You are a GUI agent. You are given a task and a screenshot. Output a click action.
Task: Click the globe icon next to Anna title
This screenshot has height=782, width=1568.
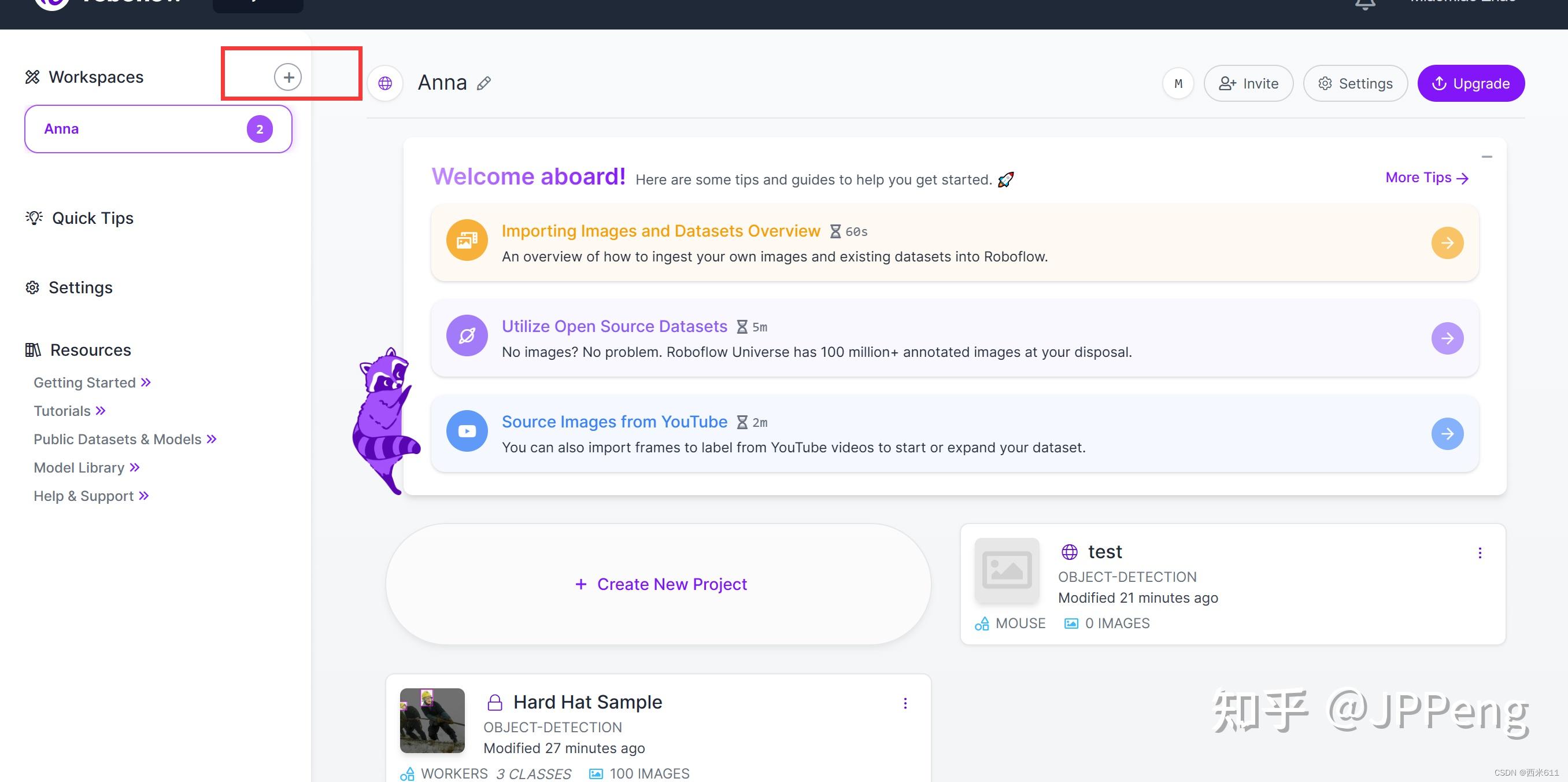pos(385,83)
